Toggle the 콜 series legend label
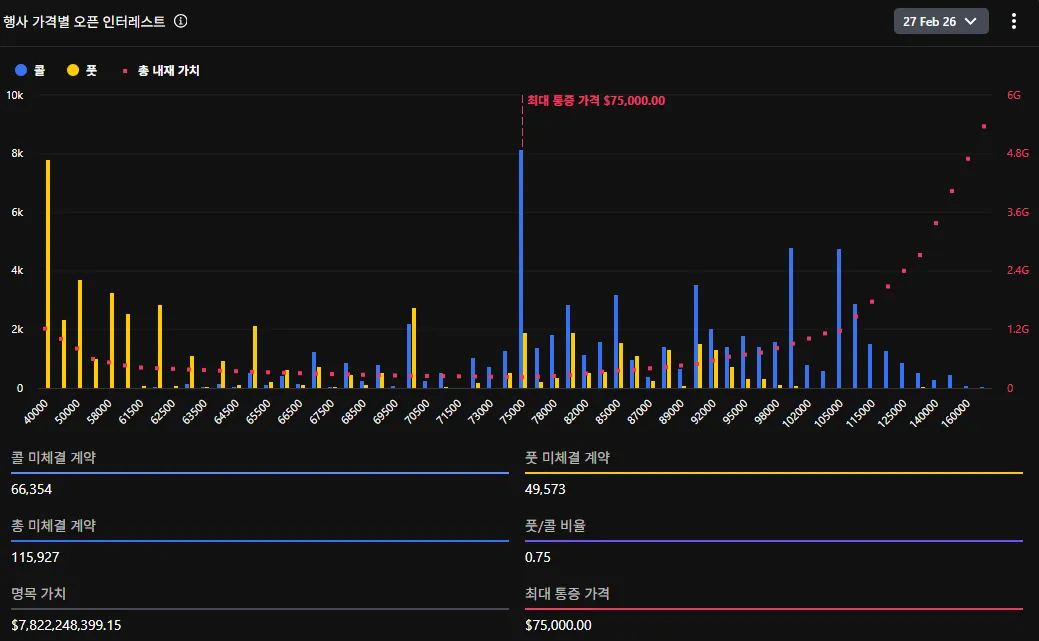This screenshot has width=1039, height=641. pos(40,71)
